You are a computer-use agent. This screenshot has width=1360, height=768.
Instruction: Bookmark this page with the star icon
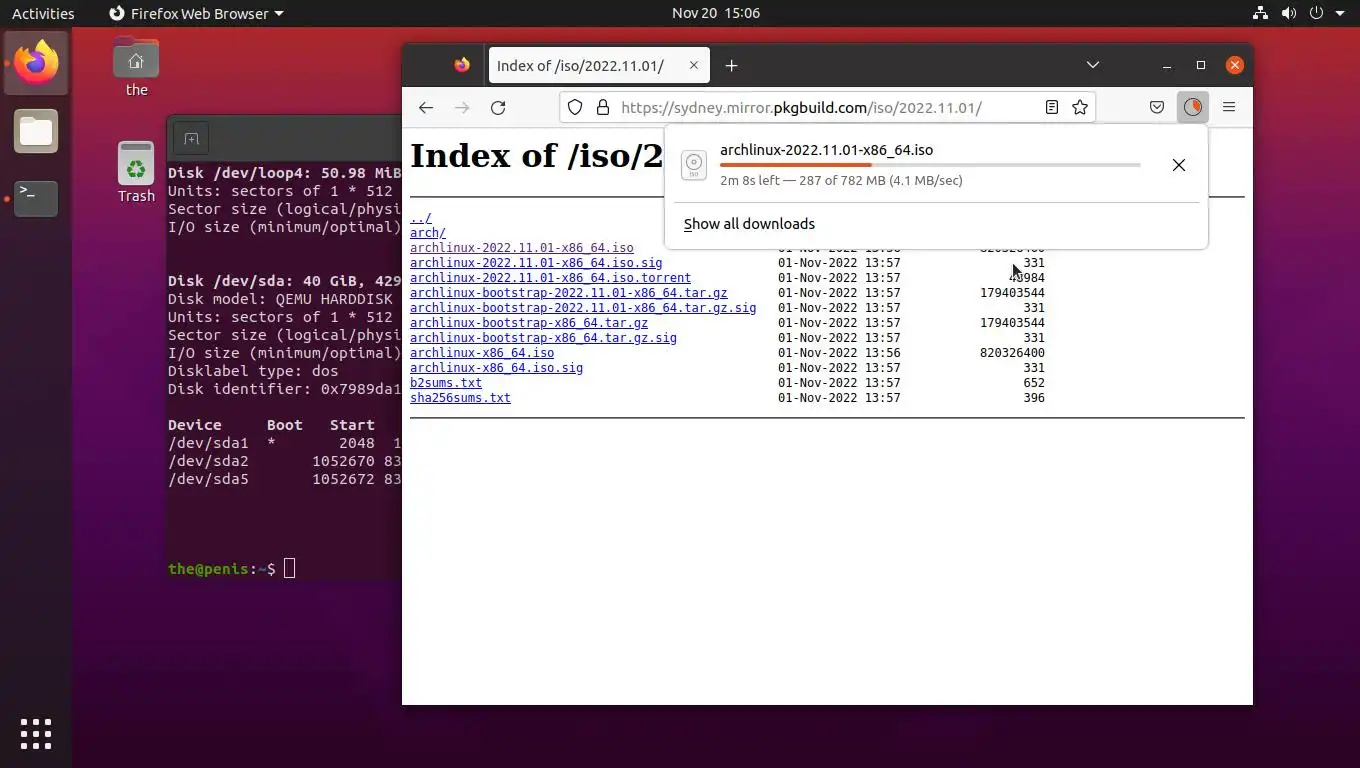click(x=1080, y=107)
